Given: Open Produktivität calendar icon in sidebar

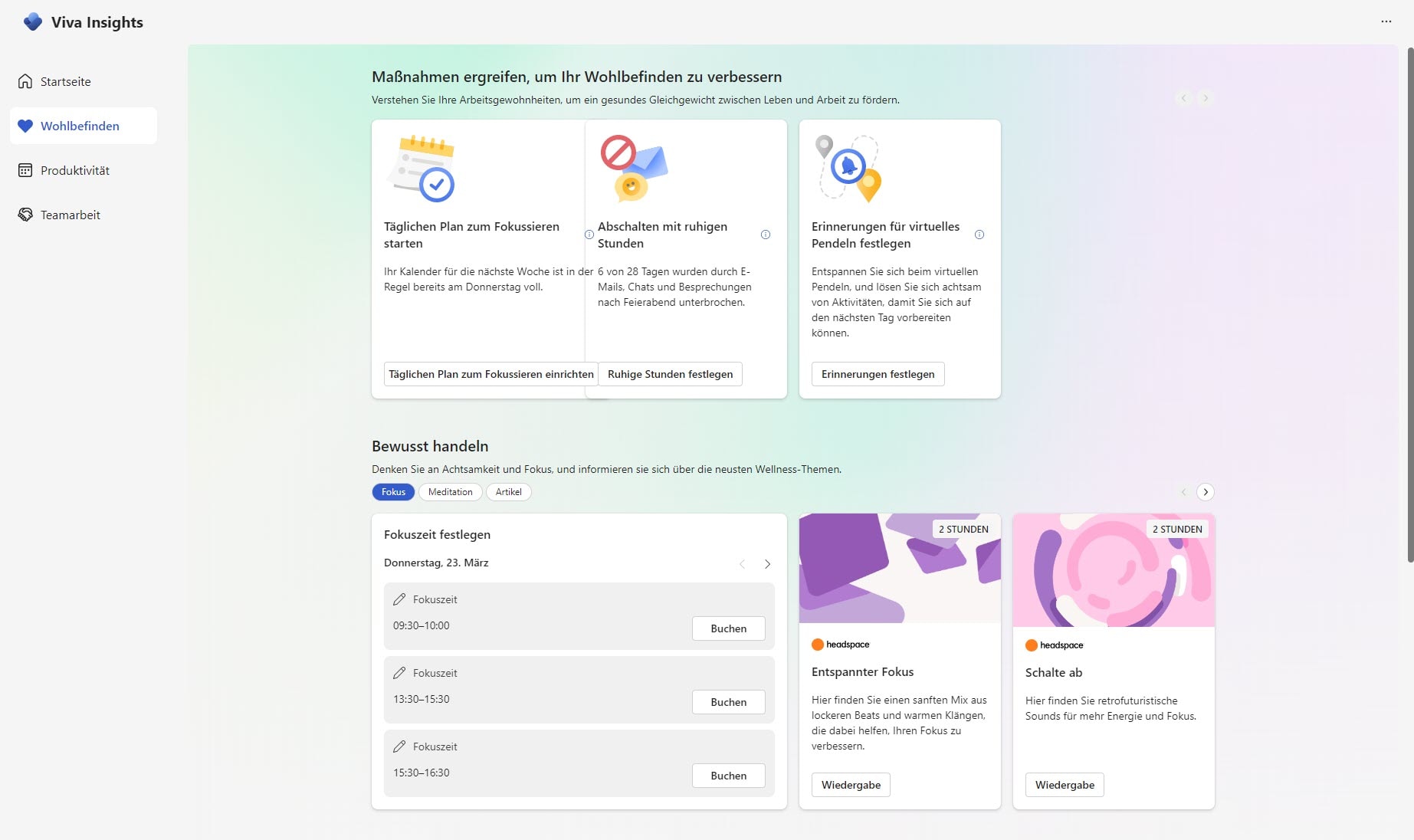Looking at the screenshot, I should 25,170.
